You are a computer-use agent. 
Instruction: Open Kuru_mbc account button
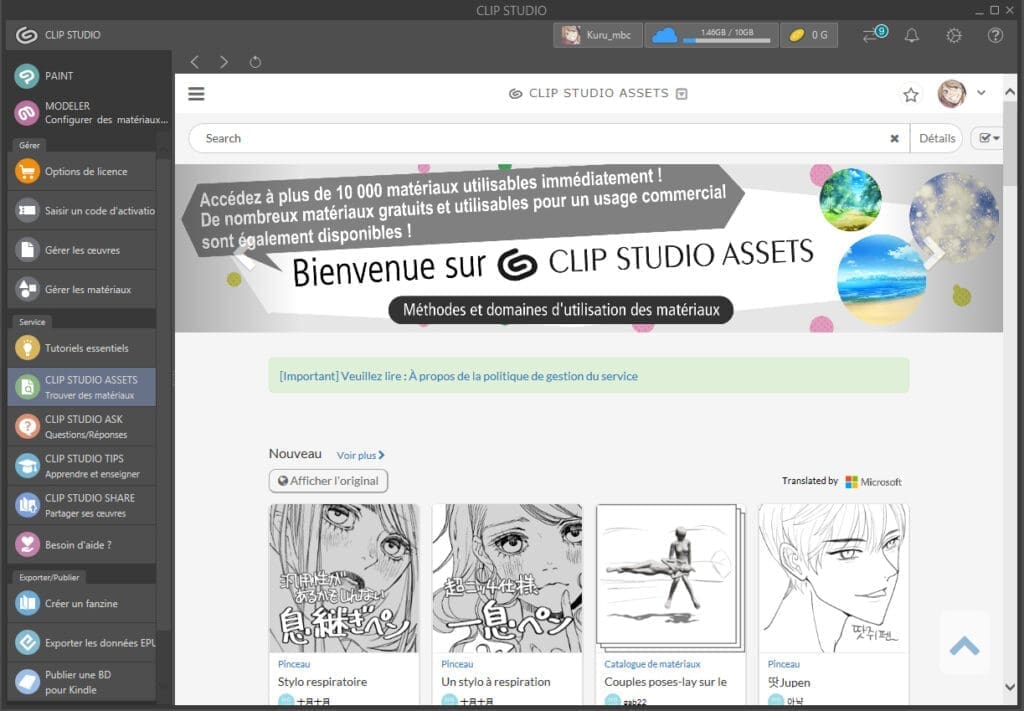[x=598, y=35]
